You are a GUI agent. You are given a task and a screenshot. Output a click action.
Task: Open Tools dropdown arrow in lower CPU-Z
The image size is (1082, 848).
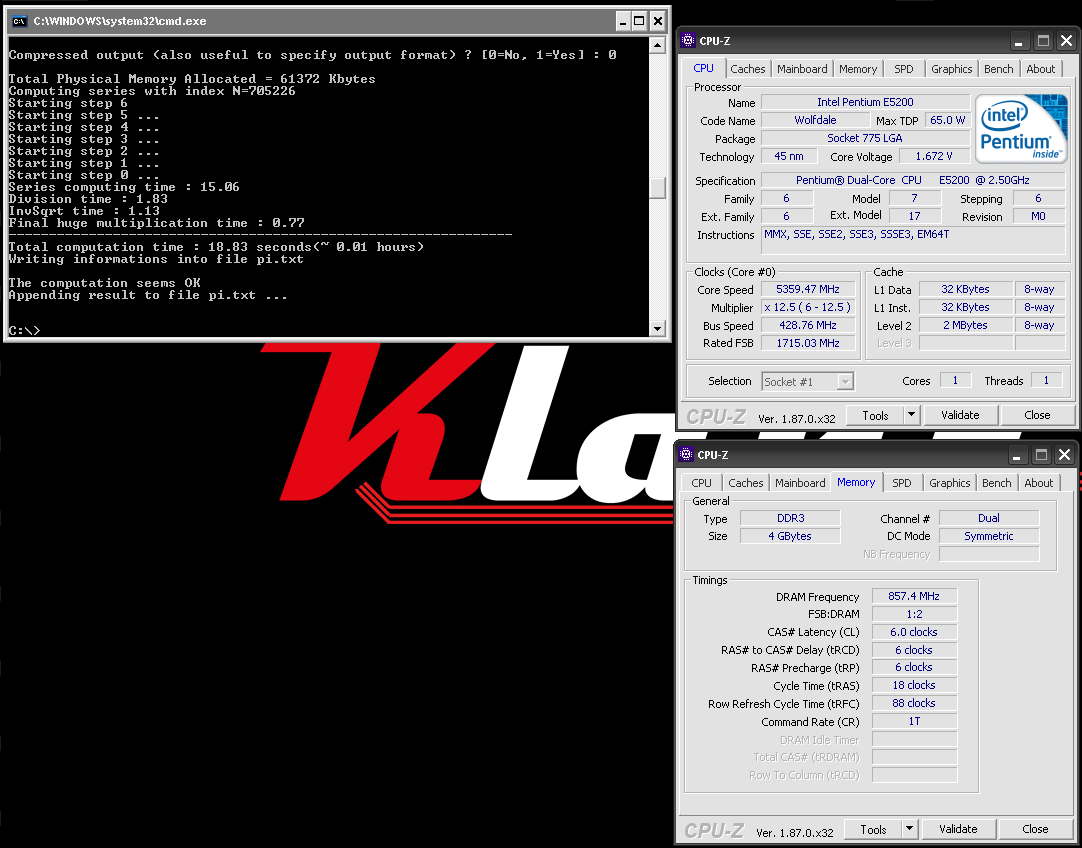click(909, 829)
